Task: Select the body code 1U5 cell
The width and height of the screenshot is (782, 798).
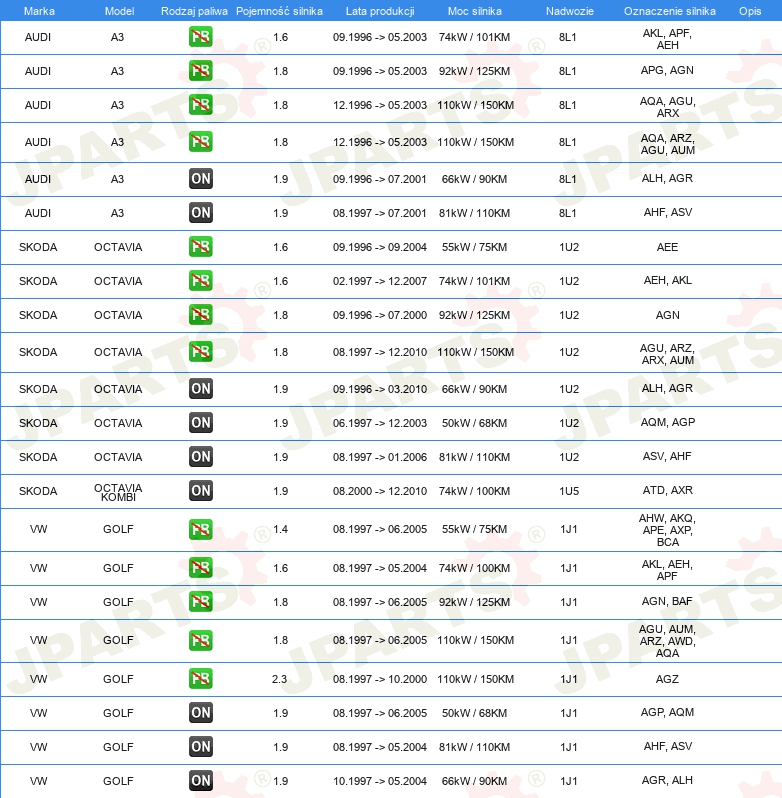Action: coord(569,491)
